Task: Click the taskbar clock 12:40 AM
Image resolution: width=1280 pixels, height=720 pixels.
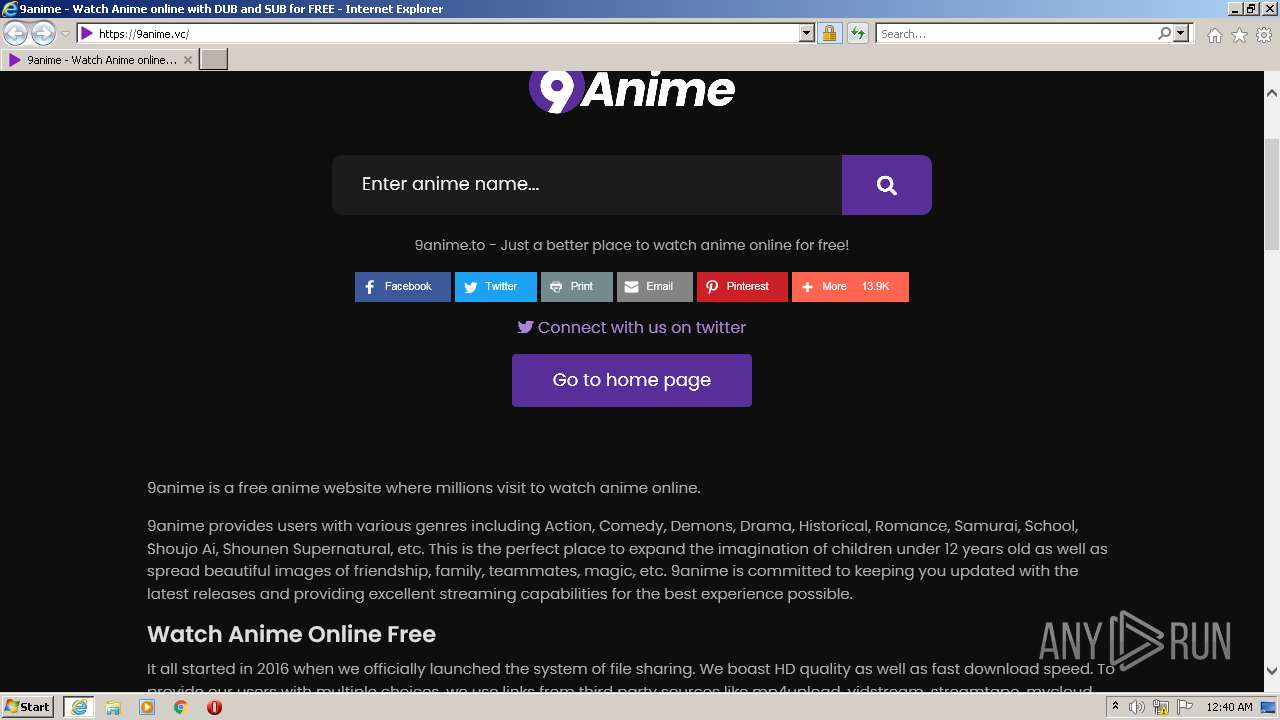Action: click(x=1229, y=707)
